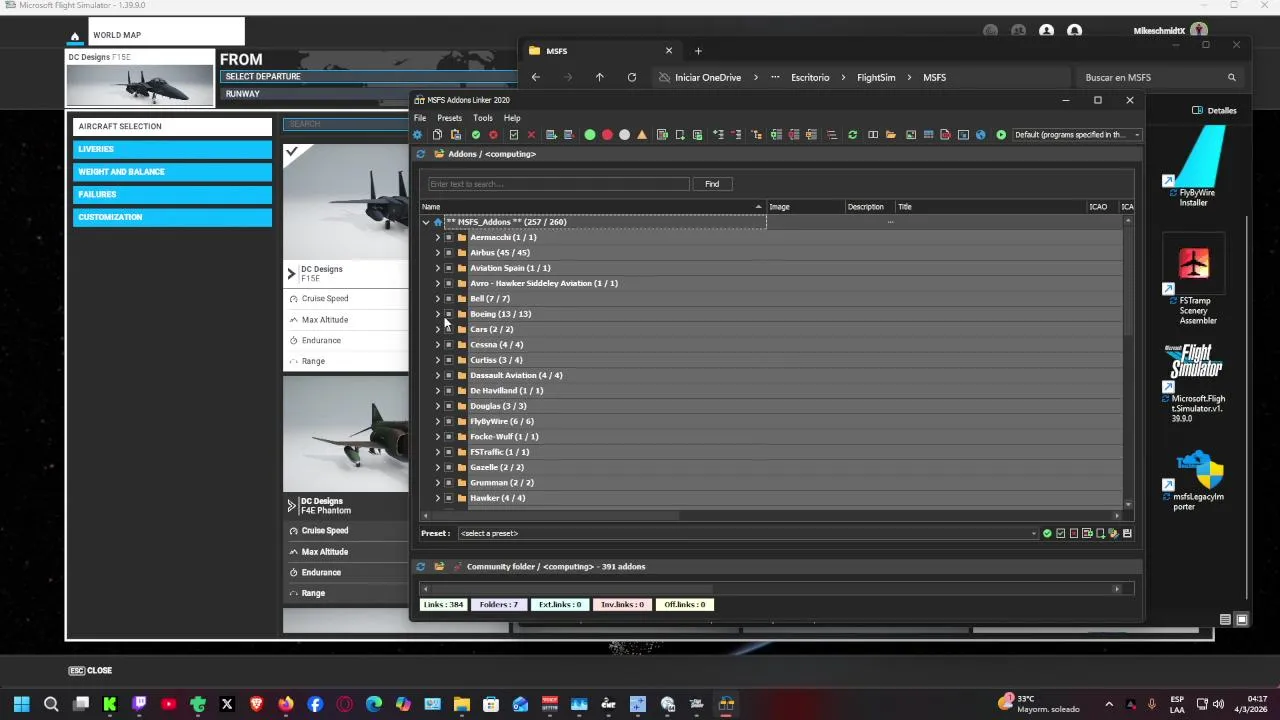Viewport: 1280px width, 720px height.
Task: Click the Twitch icon in taskbar
Action: coord(139,704)
